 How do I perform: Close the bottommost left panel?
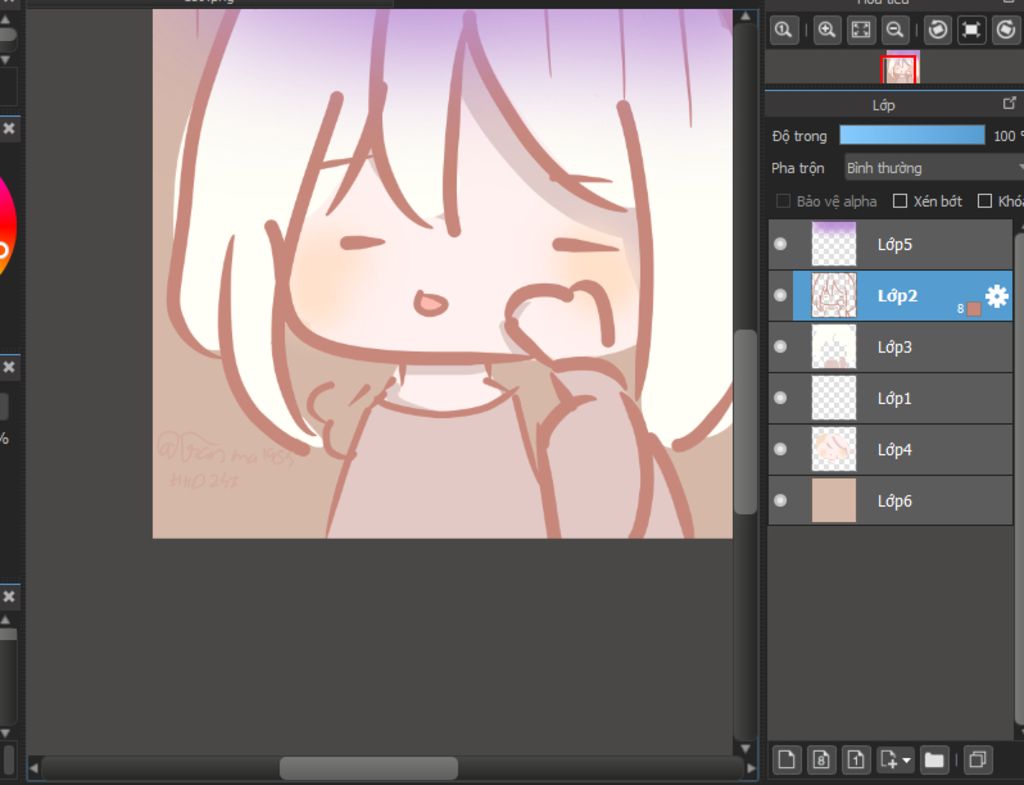(9, 597)
